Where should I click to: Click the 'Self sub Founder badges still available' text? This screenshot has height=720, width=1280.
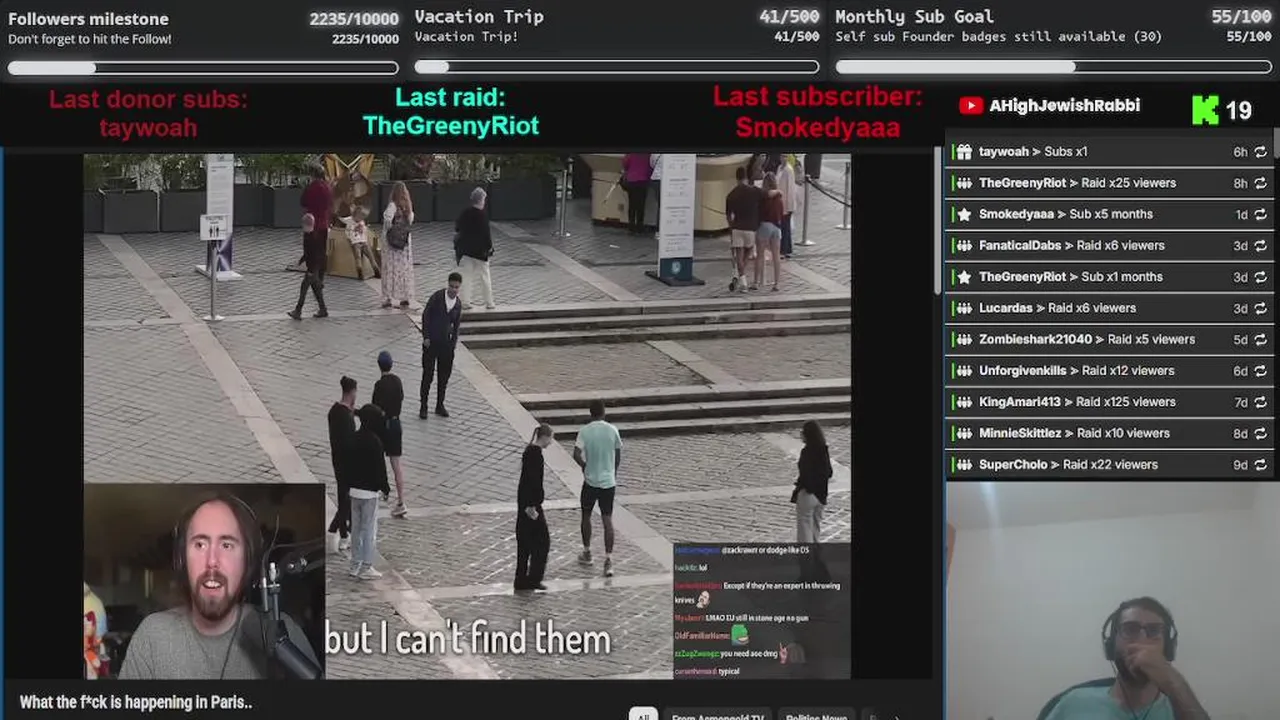coord(998,36)
